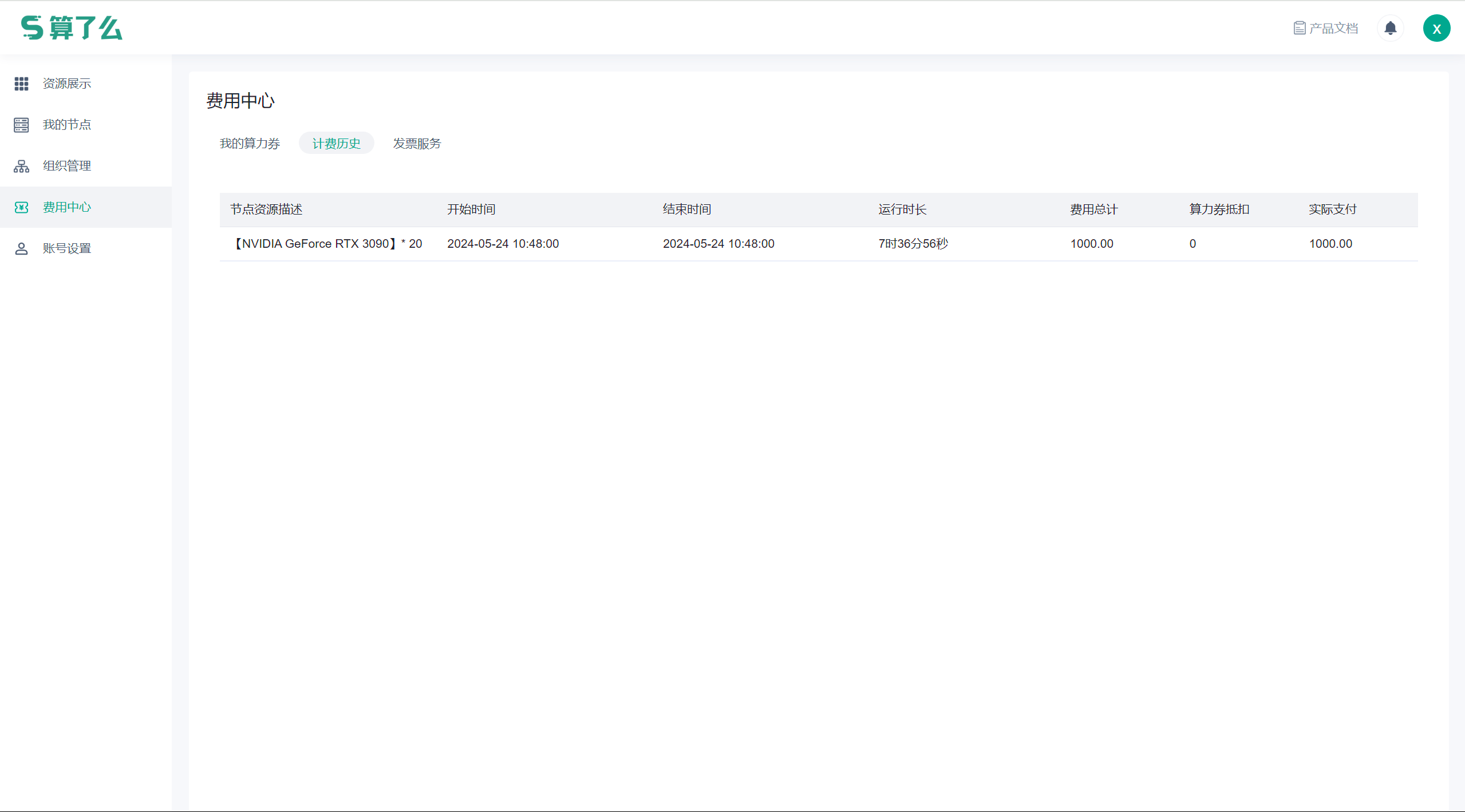This screenshot has height=812, width=1465.
Task: Click the 费用中心 coupon icon
Action: (x=21, y=207)
